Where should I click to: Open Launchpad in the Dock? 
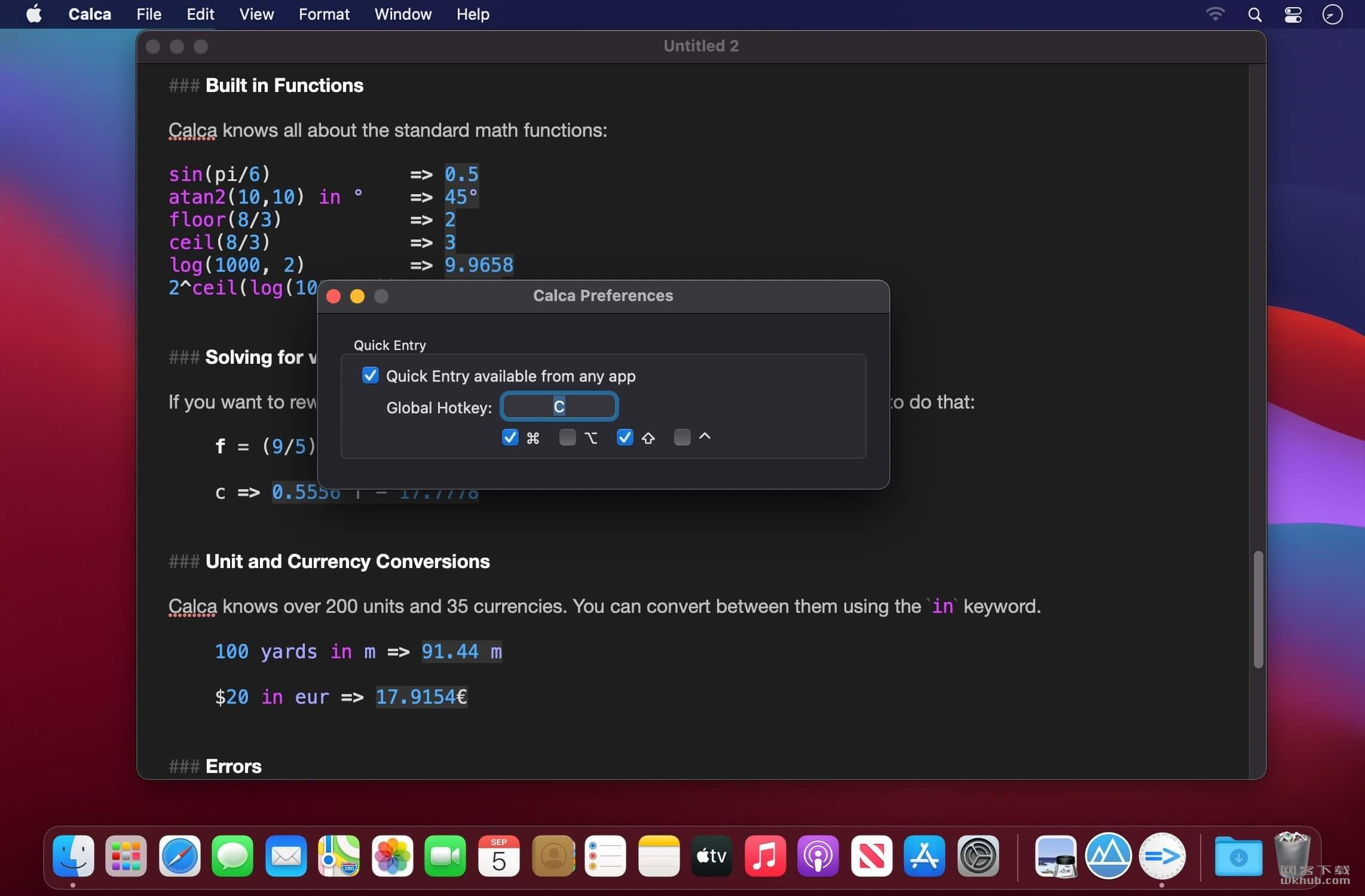(126, 855)
